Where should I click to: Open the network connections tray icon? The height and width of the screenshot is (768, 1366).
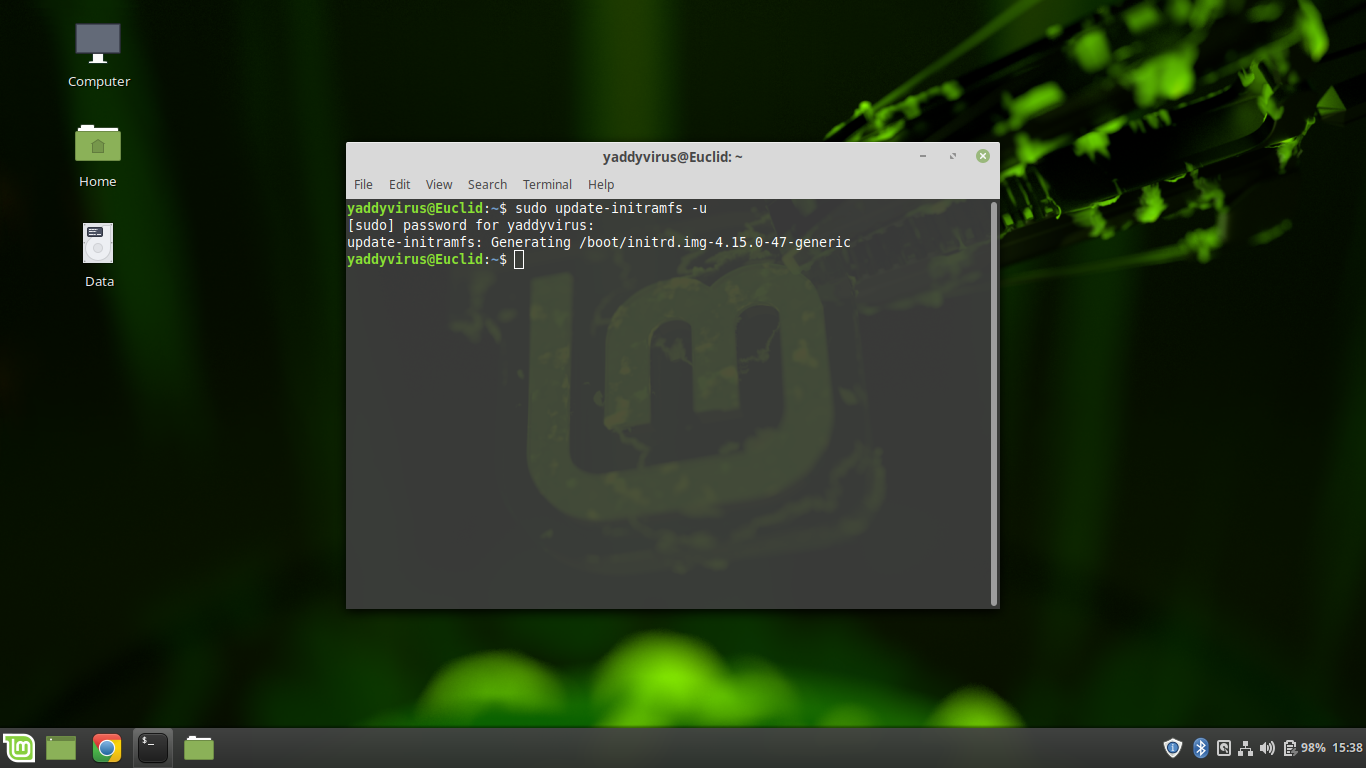[1245, 748]
